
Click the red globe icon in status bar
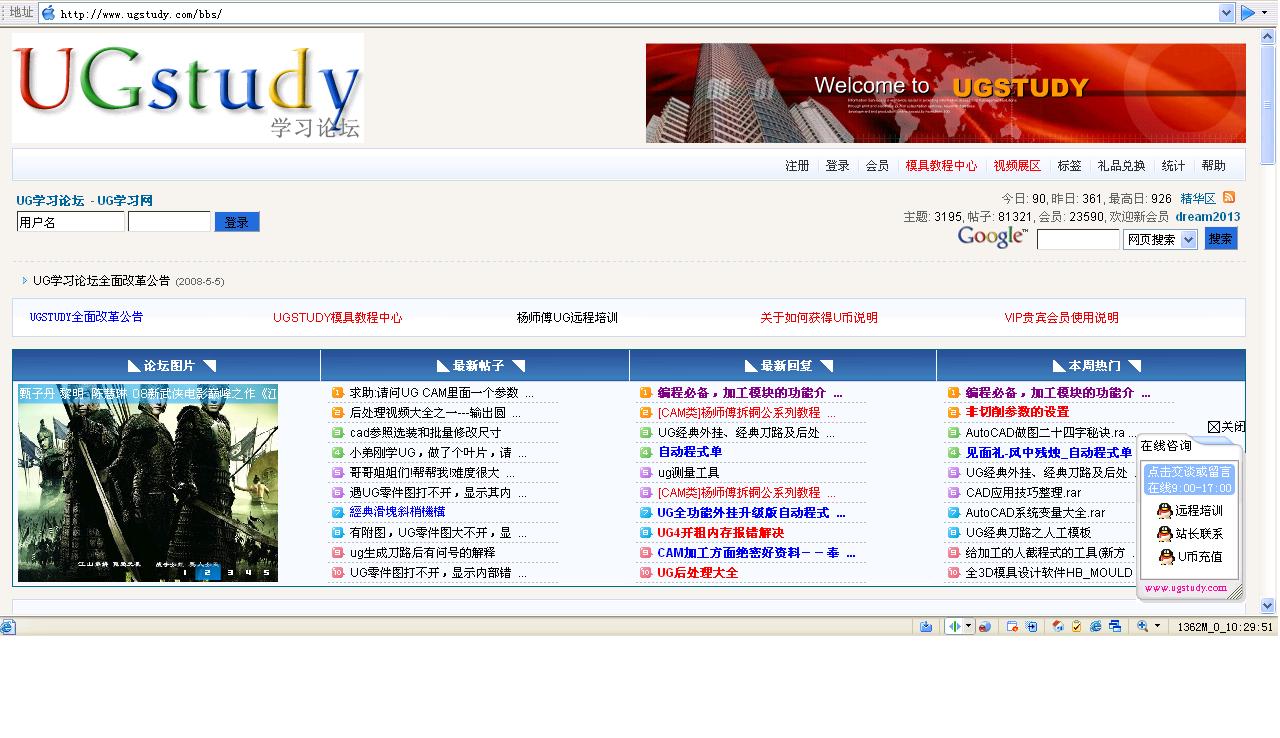[x=985, y=627]
